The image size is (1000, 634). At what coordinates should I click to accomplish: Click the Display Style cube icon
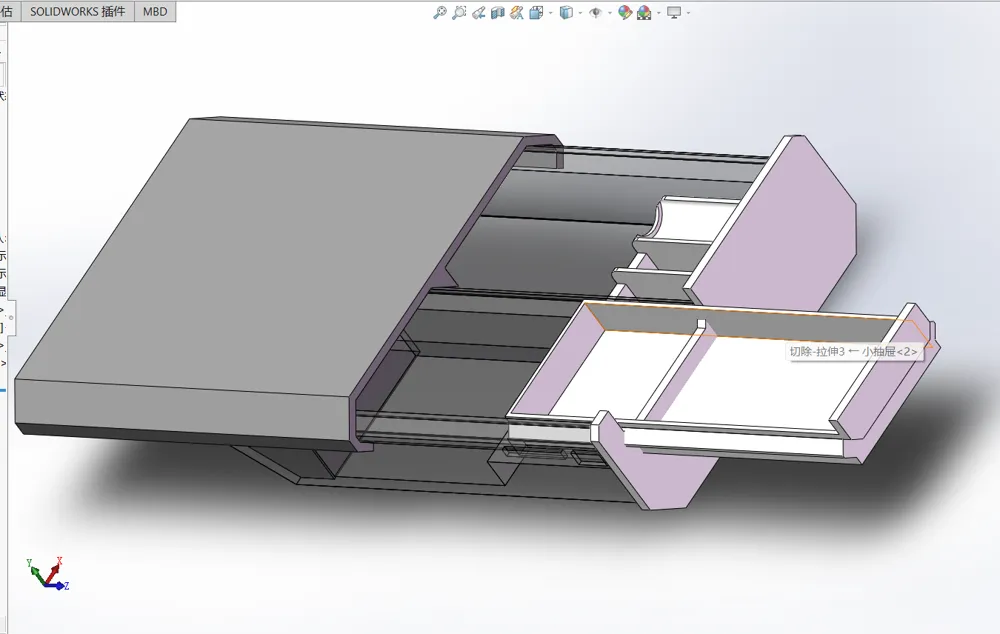(566, 13)
